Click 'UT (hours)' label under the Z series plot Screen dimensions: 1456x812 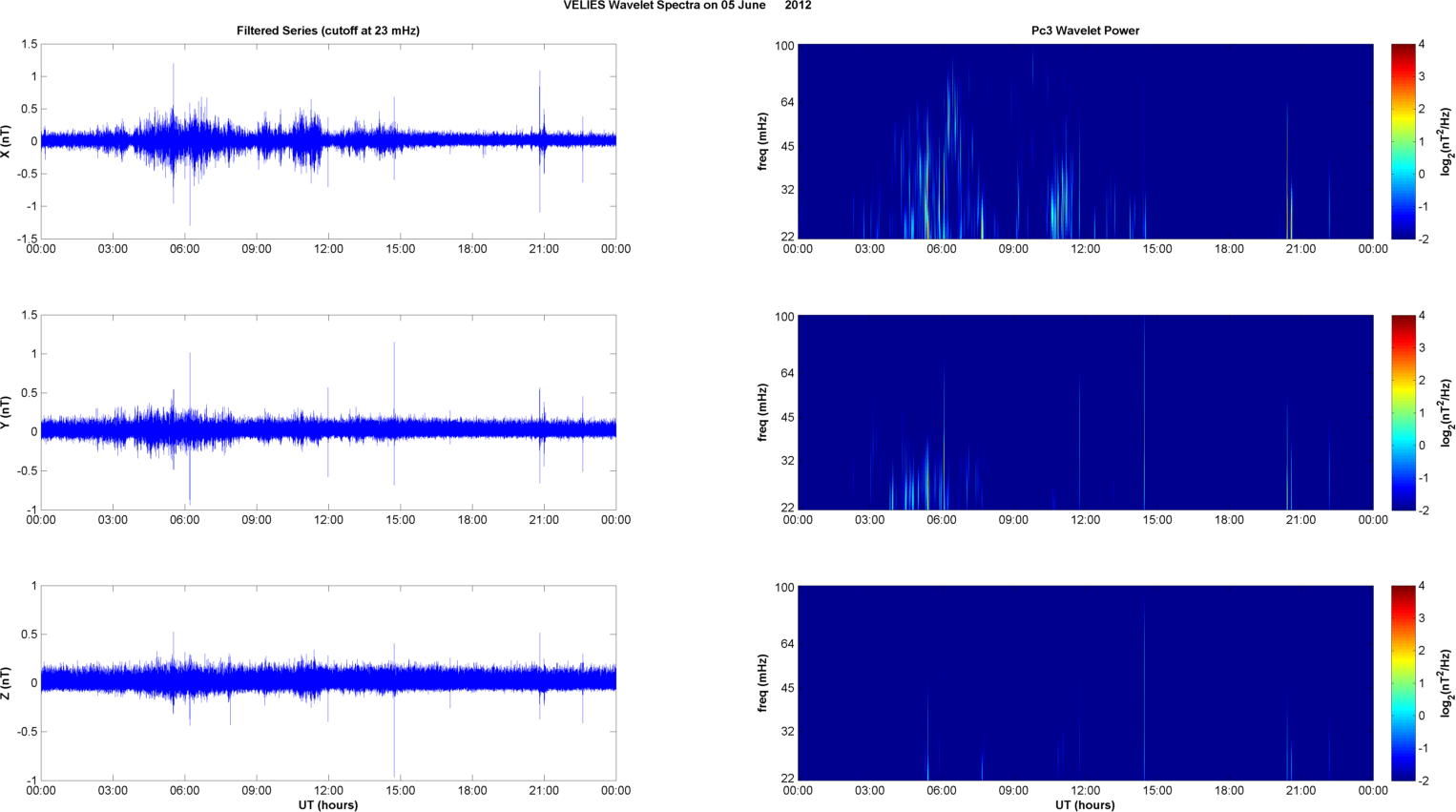coord(328,805)
